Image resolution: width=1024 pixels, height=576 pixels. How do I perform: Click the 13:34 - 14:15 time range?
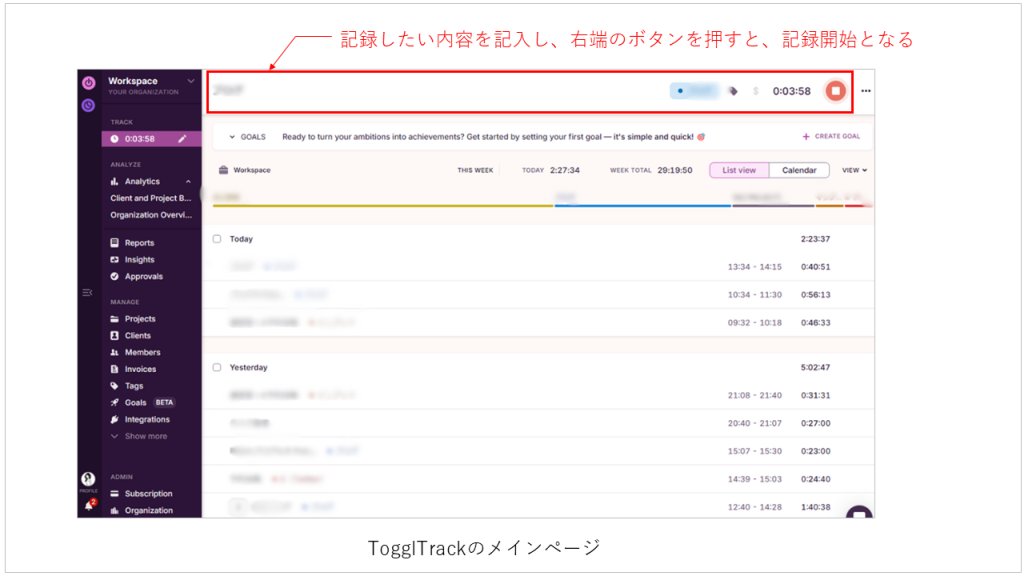[754, 266]
